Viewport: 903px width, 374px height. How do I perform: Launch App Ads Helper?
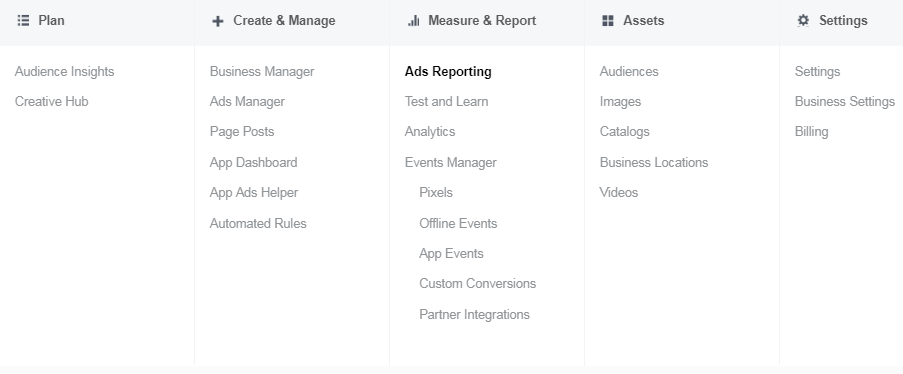(254, 192)
